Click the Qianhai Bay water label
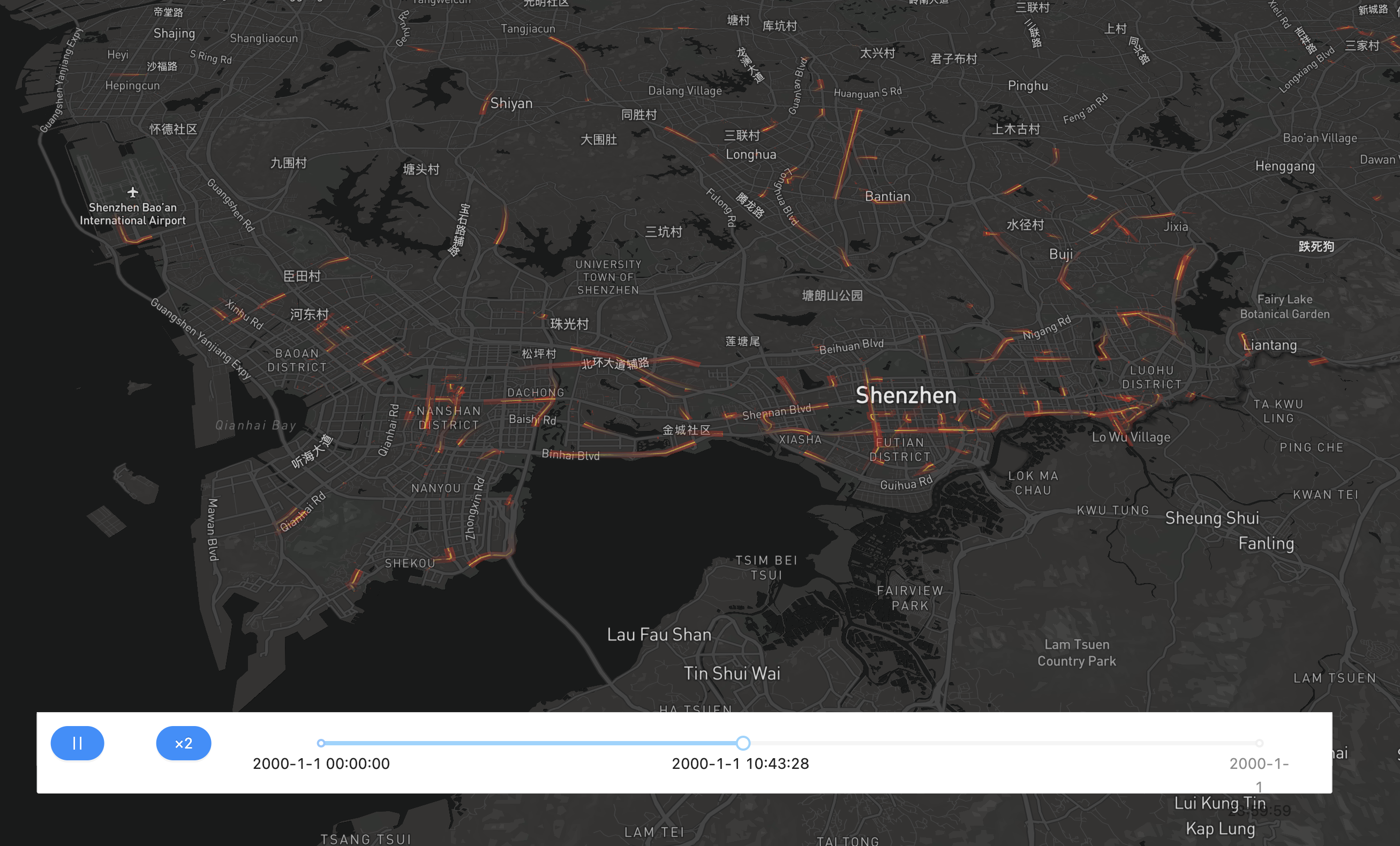This screenshot has height=846, width=1400. (x=255, y=425)
